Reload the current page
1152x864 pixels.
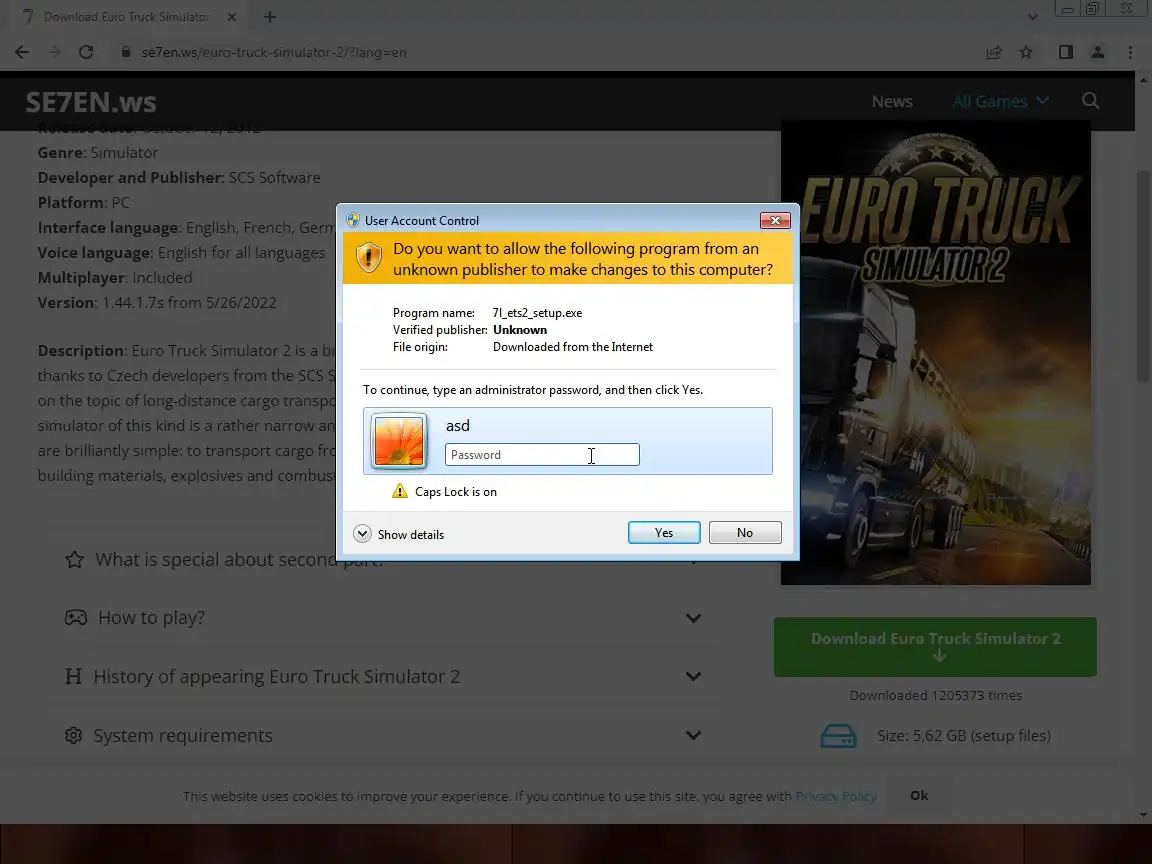point(86,52)
